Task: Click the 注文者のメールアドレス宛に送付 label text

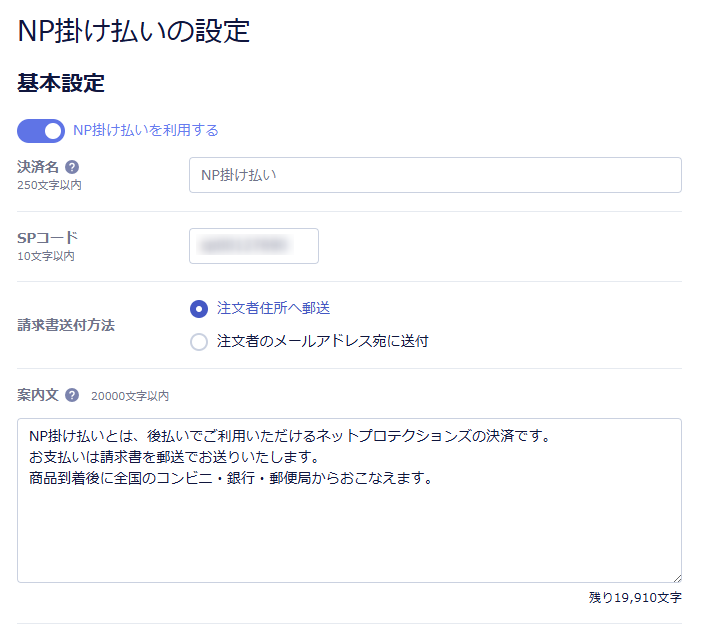Action: point(322,341)
